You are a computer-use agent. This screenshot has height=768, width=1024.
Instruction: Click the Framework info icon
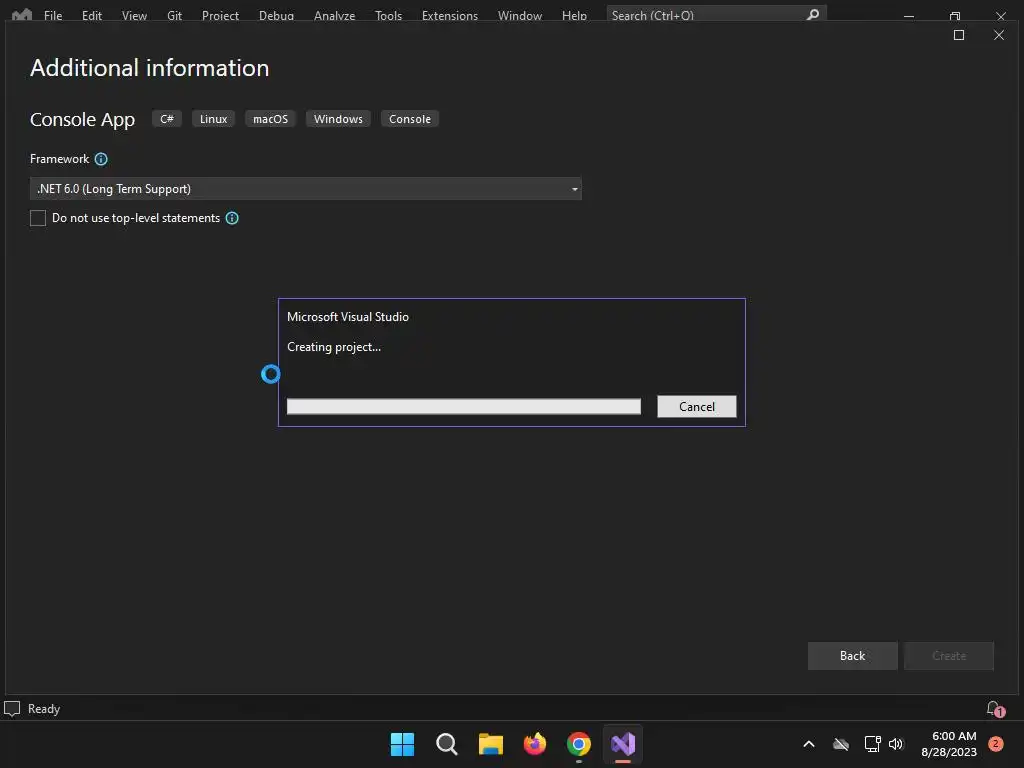click(101, 159)
